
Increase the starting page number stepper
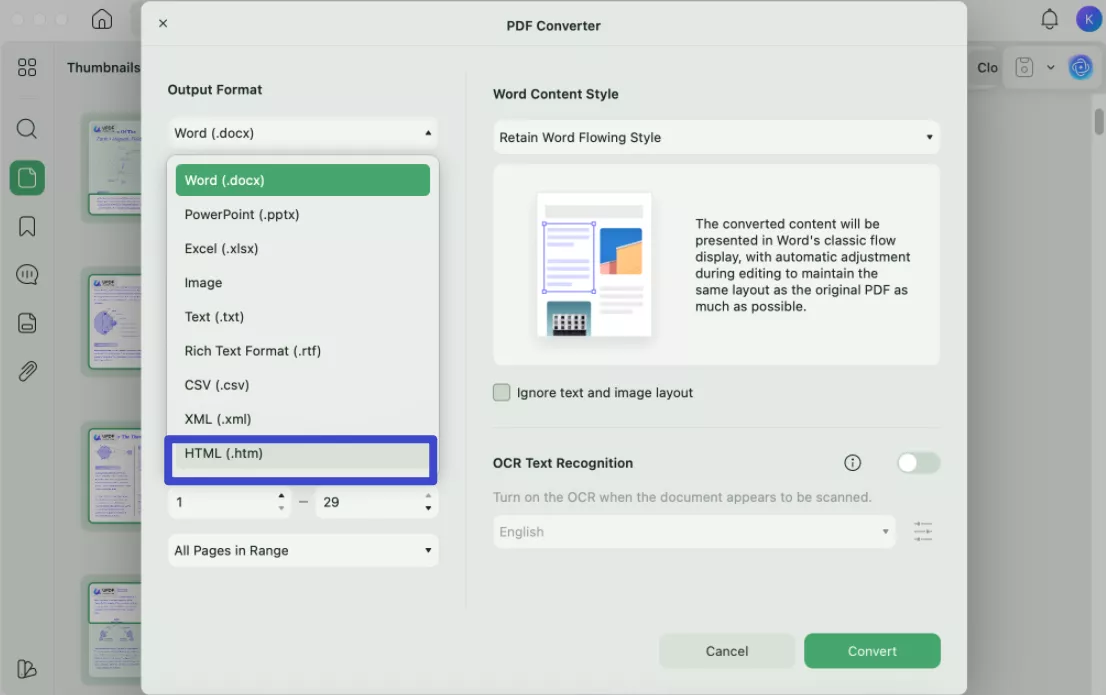pyautogui.click(x=281, y=496)
